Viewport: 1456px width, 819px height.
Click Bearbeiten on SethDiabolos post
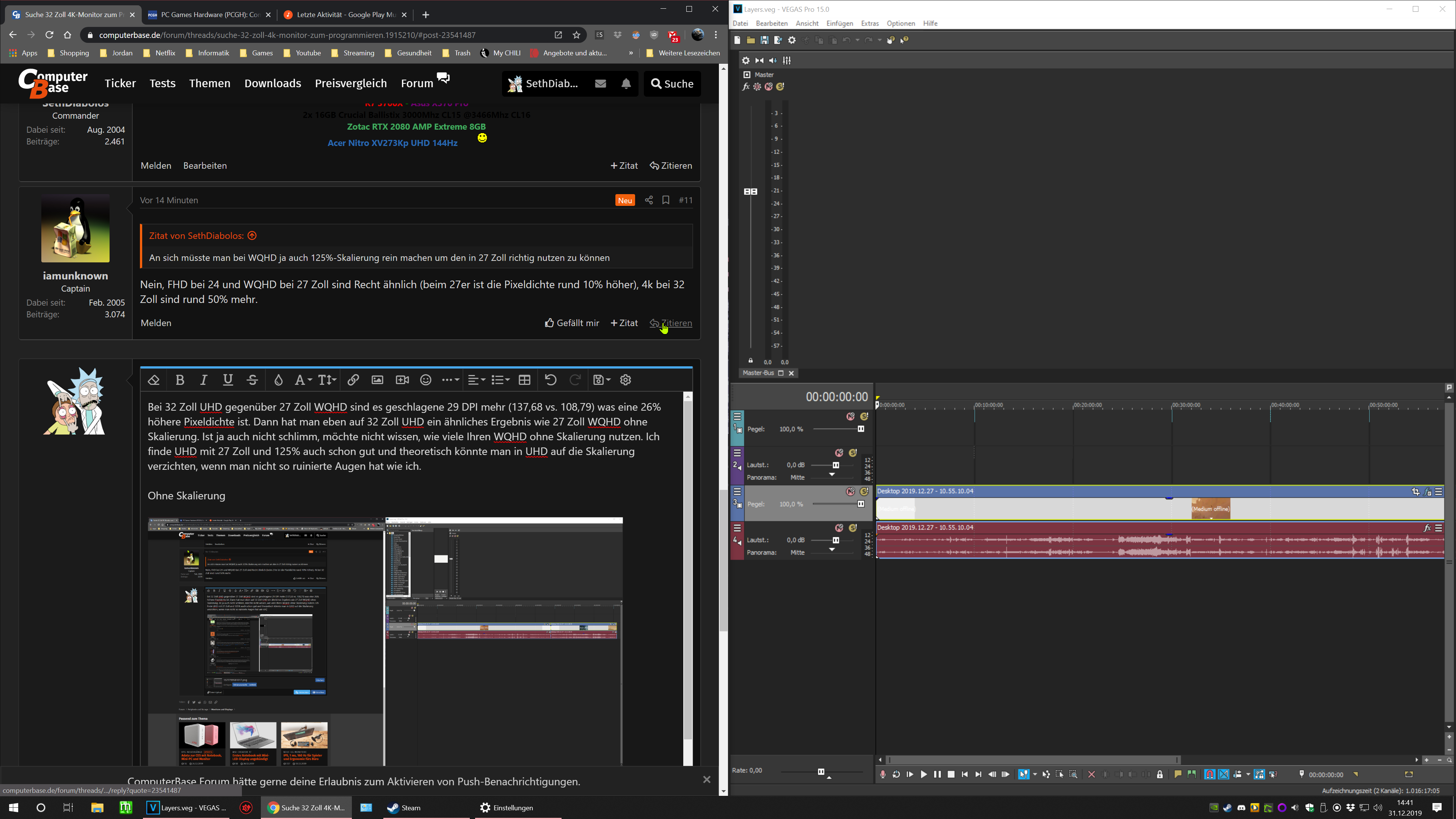click(205, 166)
